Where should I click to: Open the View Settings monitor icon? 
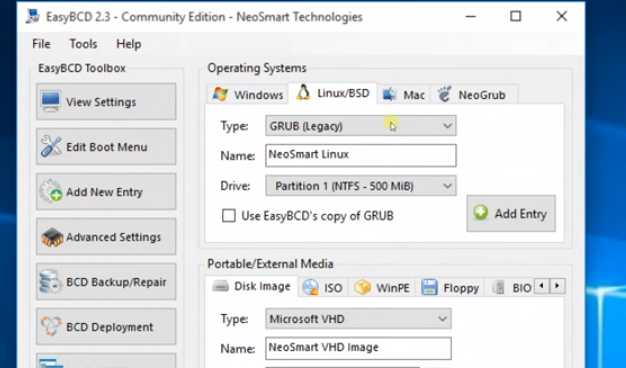[x=50, y=101]
